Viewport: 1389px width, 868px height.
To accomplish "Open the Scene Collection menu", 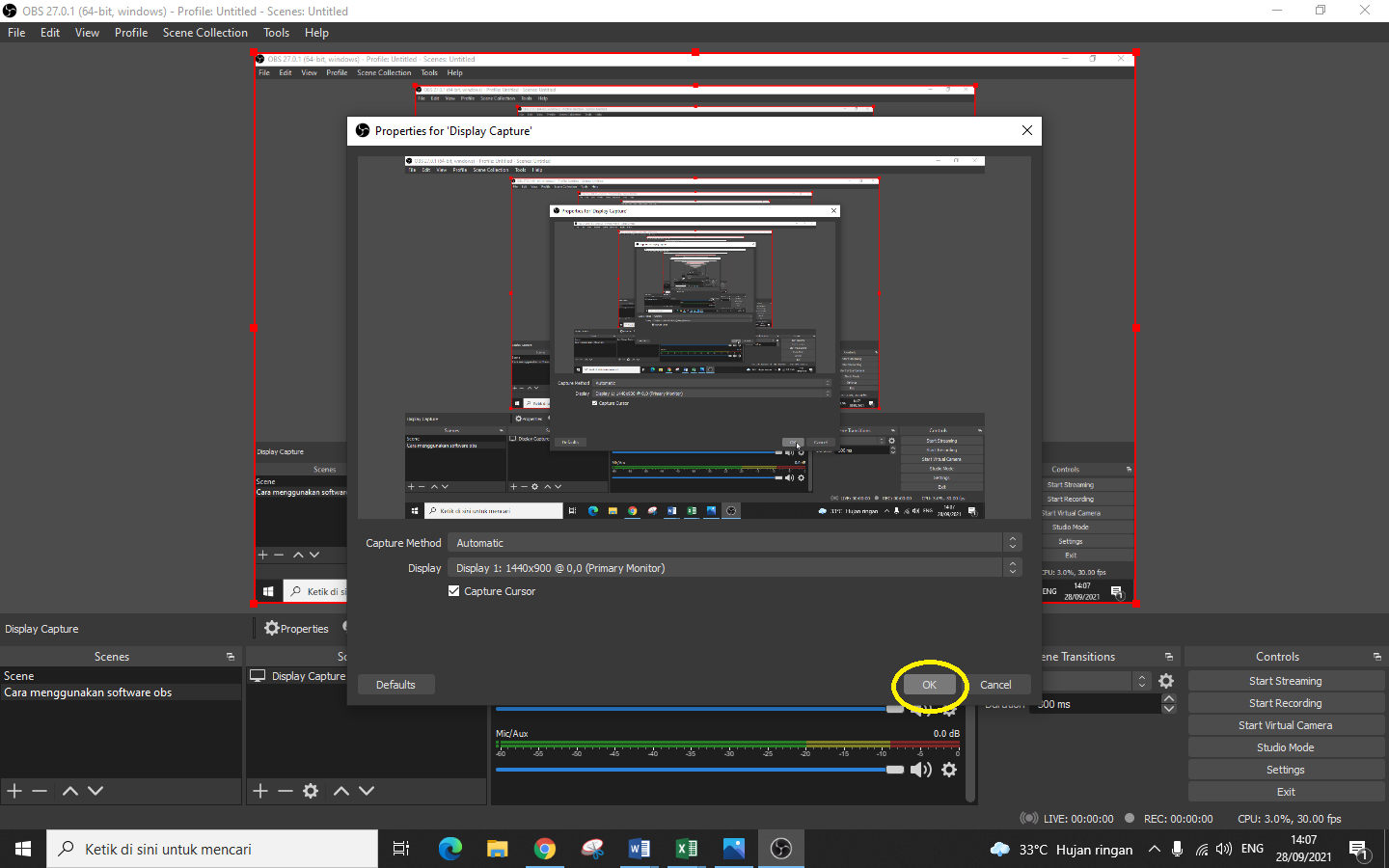I will tap(204, 33).
